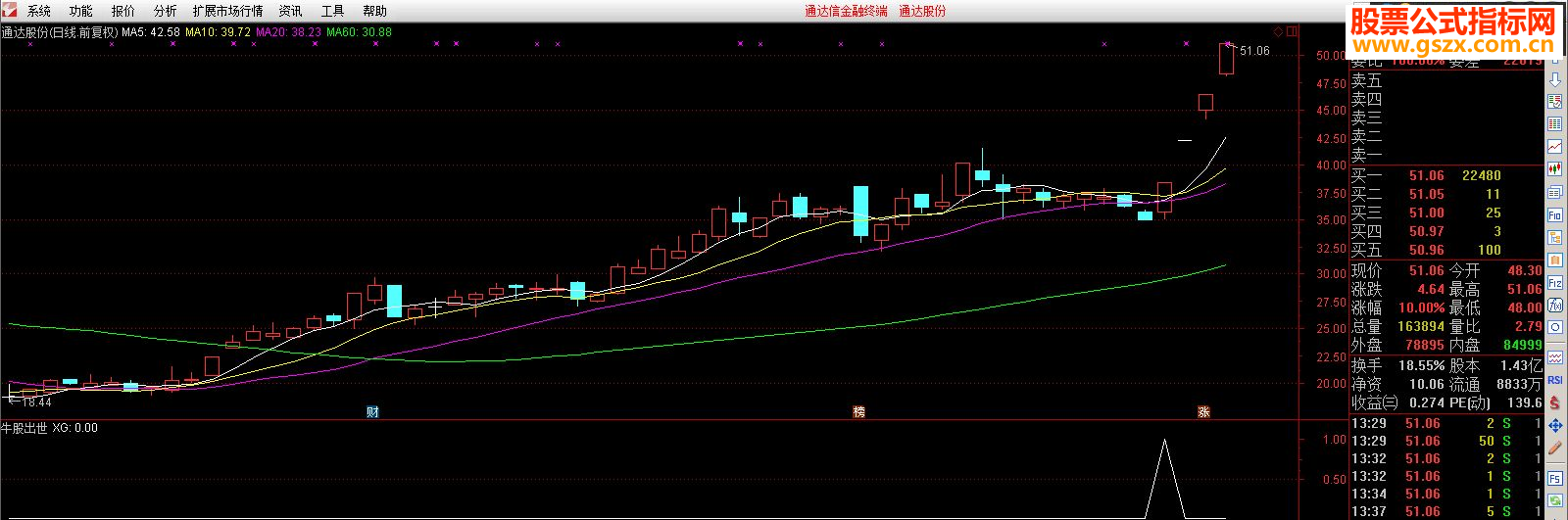1568x520 pixels.
Task: Open the stacked documents list icon
Action: (1555, 192)
